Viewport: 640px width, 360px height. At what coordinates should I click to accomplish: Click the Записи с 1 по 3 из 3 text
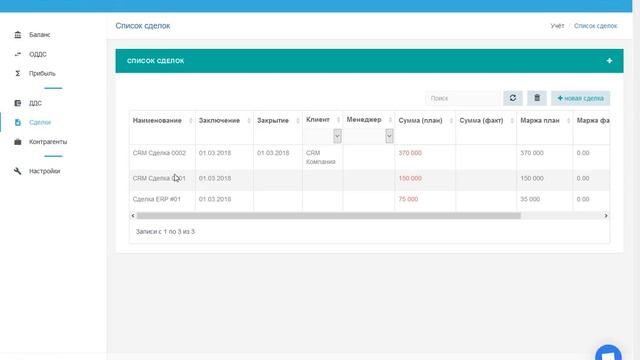point(165,231)
